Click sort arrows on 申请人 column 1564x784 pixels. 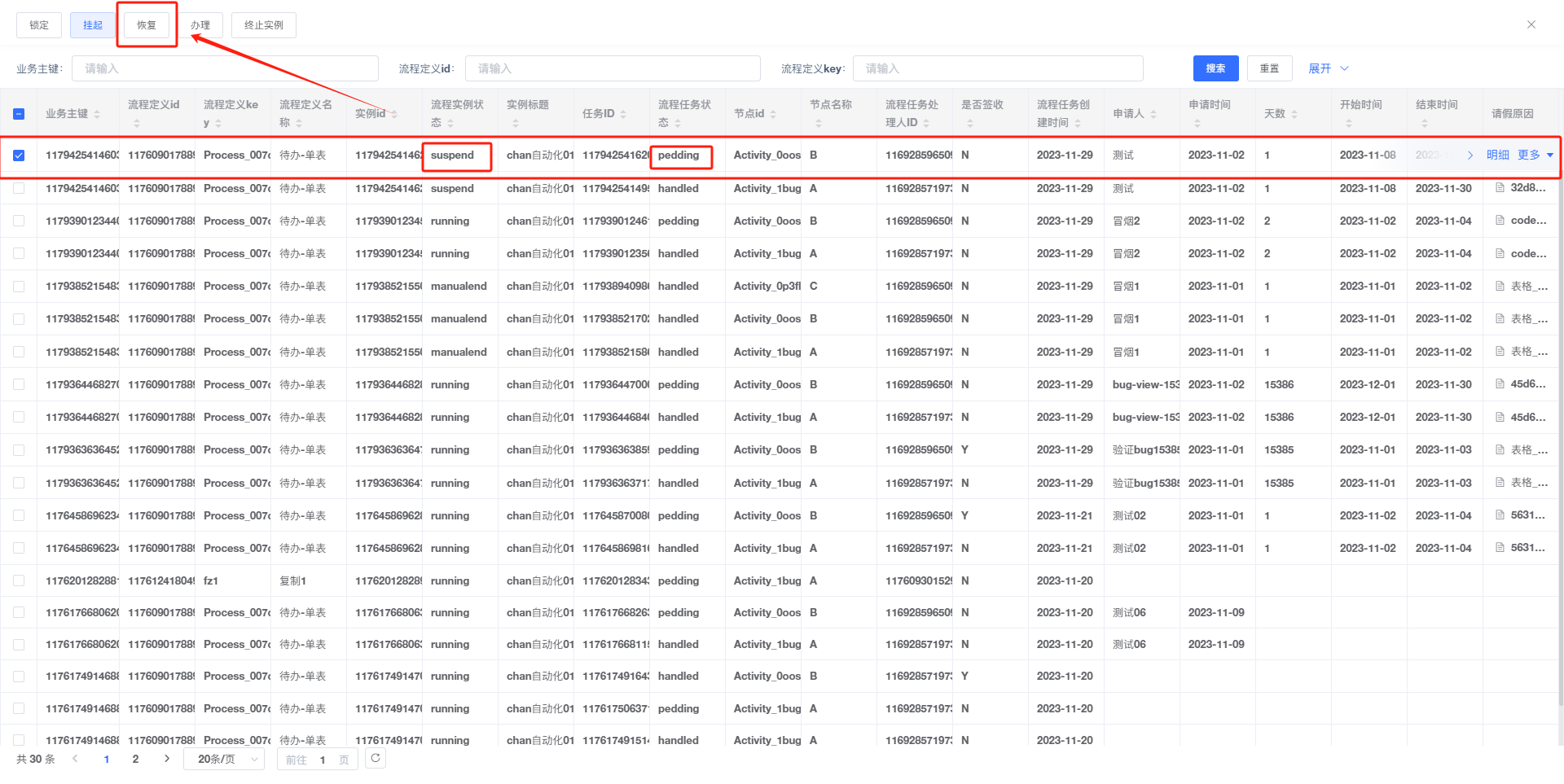1153,114
